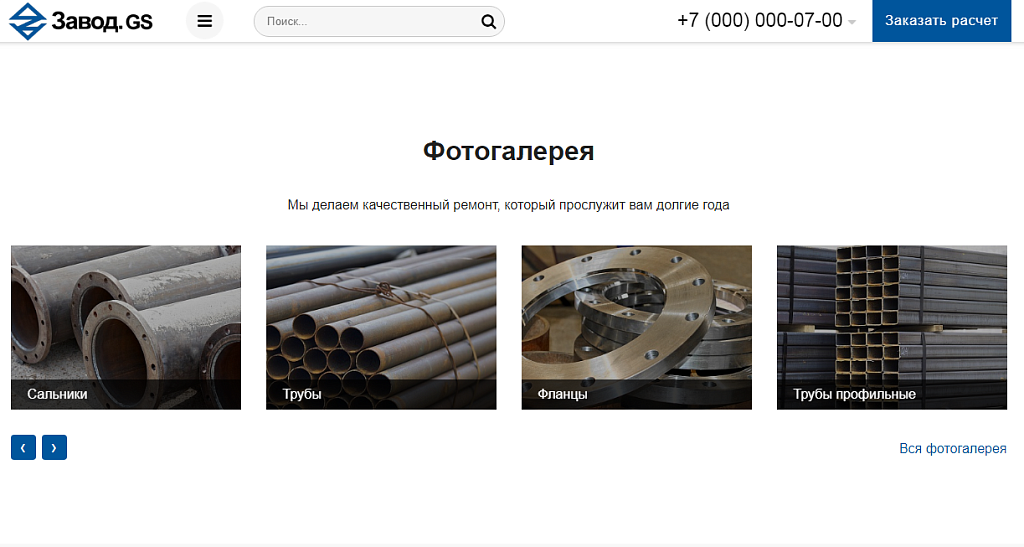Viewport: 1024px width, 547px height.
Task: Open the square profile tubes photo
Action: pyautogui.click(x=891, y=312)
